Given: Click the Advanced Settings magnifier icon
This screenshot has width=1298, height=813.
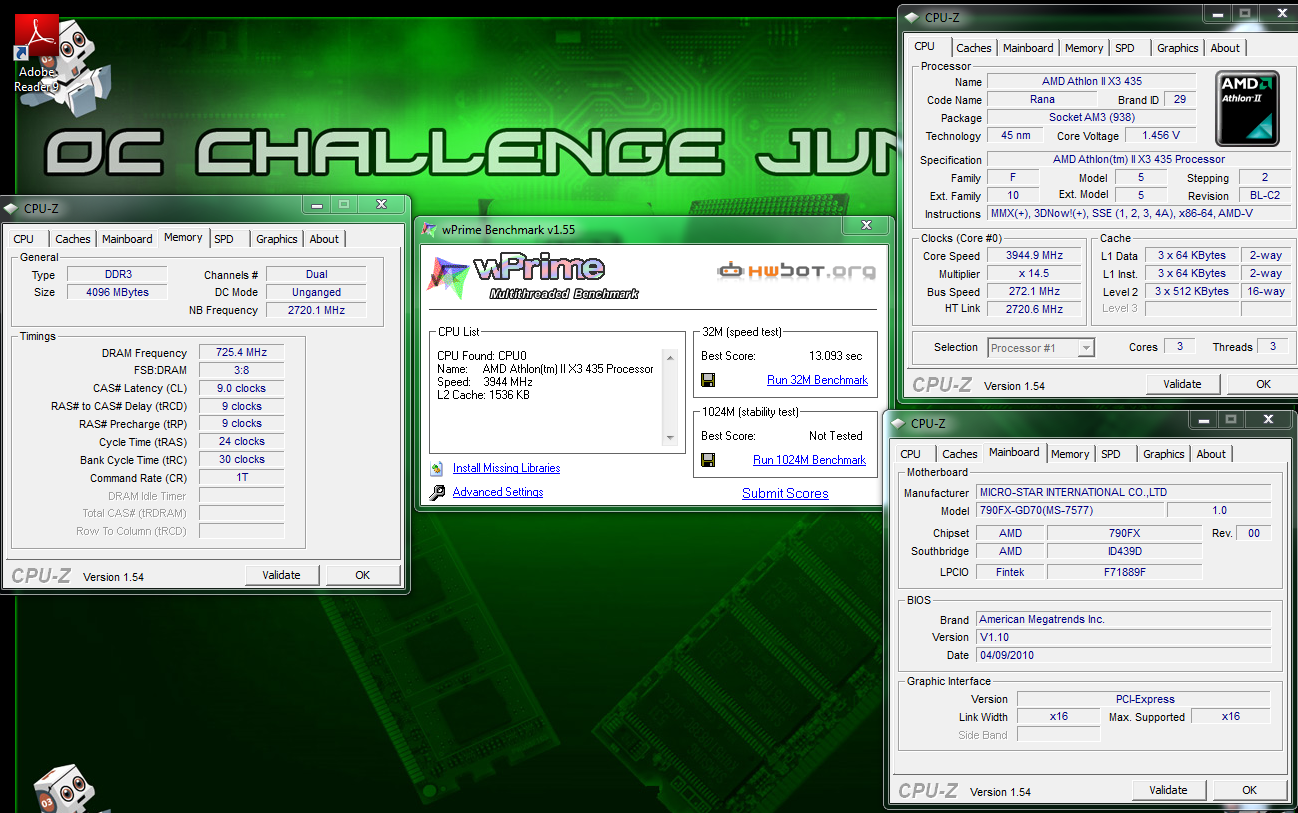Looking at the screenshot, I should (437, 492).
